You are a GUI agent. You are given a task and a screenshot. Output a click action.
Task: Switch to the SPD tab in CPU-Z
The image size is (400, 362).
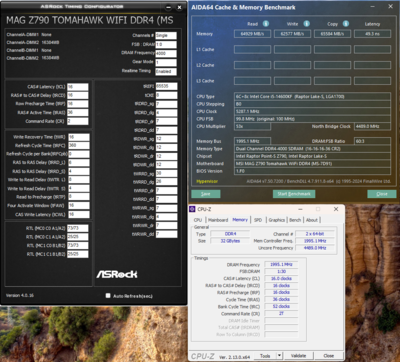[x=258, y=220]
